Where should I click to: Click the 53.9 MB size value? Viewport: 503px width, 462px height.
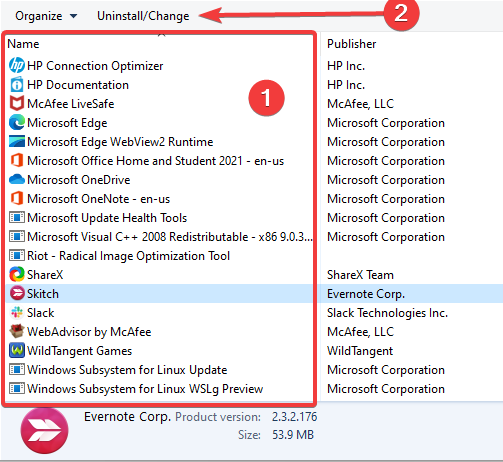click(293, 435)
